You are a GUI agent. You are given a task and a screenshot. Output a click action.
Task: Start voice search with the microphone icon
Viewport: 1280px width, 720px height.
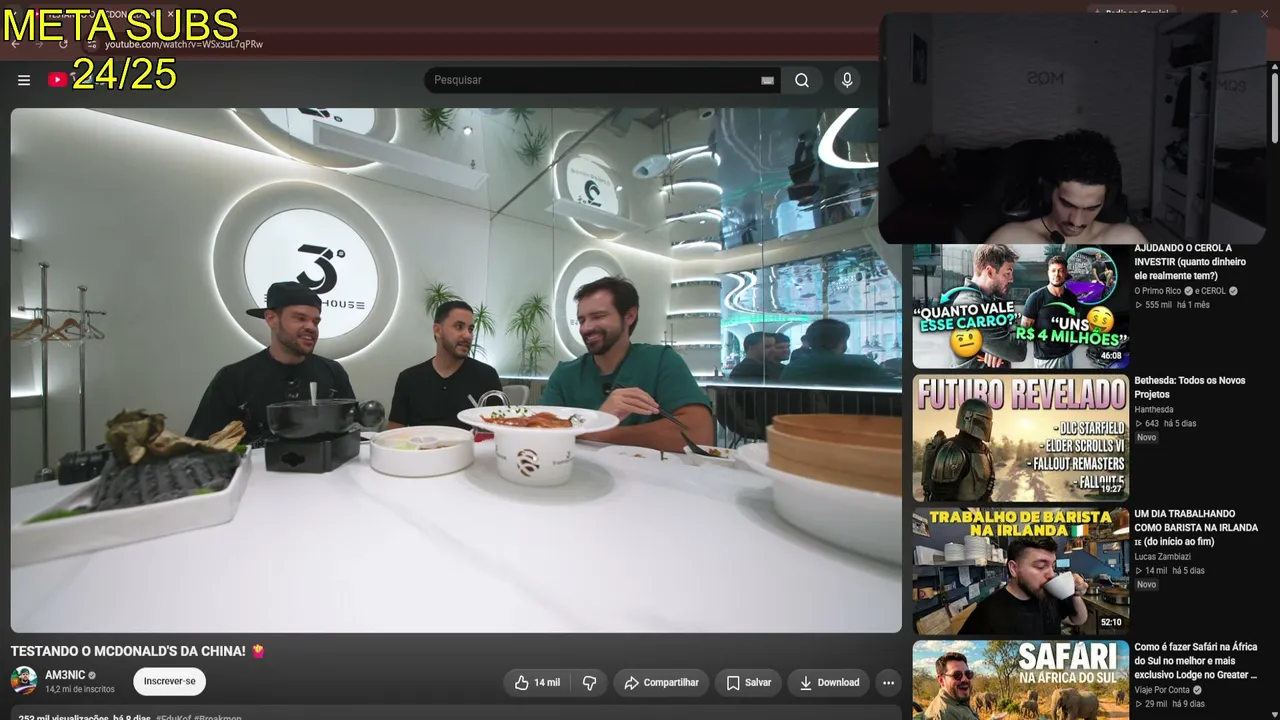847,80
